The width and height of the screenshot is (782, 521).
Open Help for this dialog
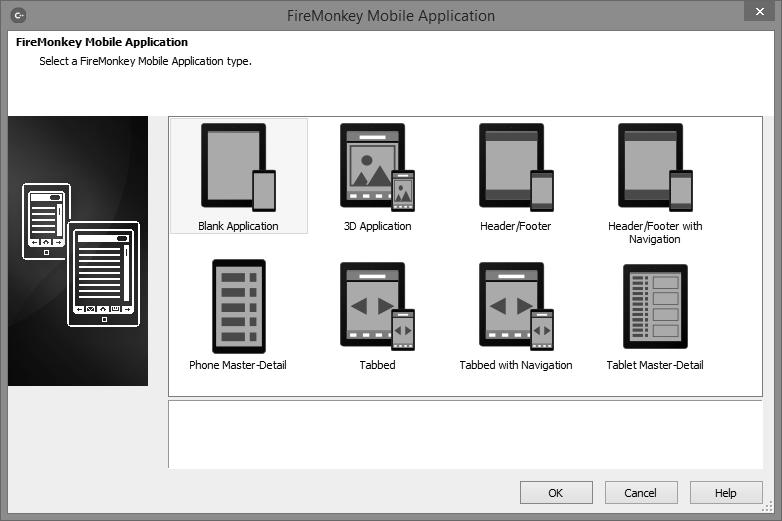pos(726,493)
